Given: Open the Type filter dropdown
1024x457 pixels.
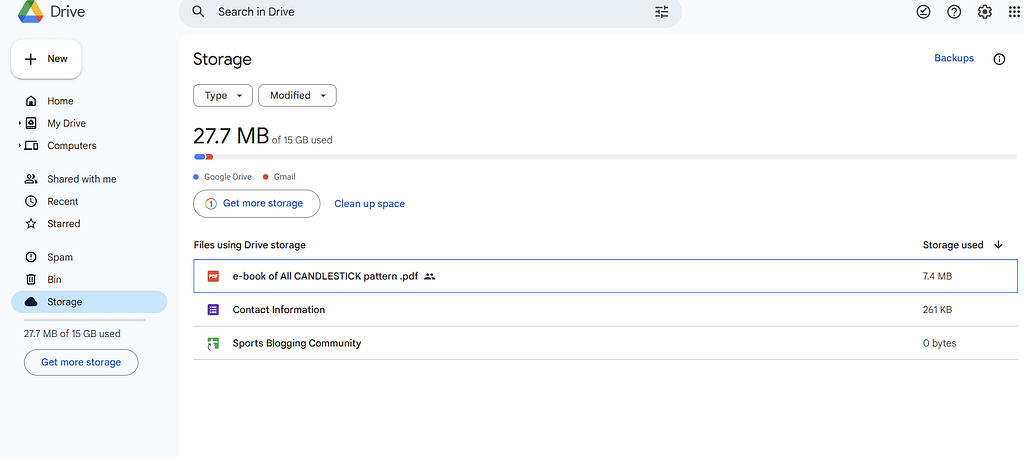Looking at the screenshot, I should [223, 95].
